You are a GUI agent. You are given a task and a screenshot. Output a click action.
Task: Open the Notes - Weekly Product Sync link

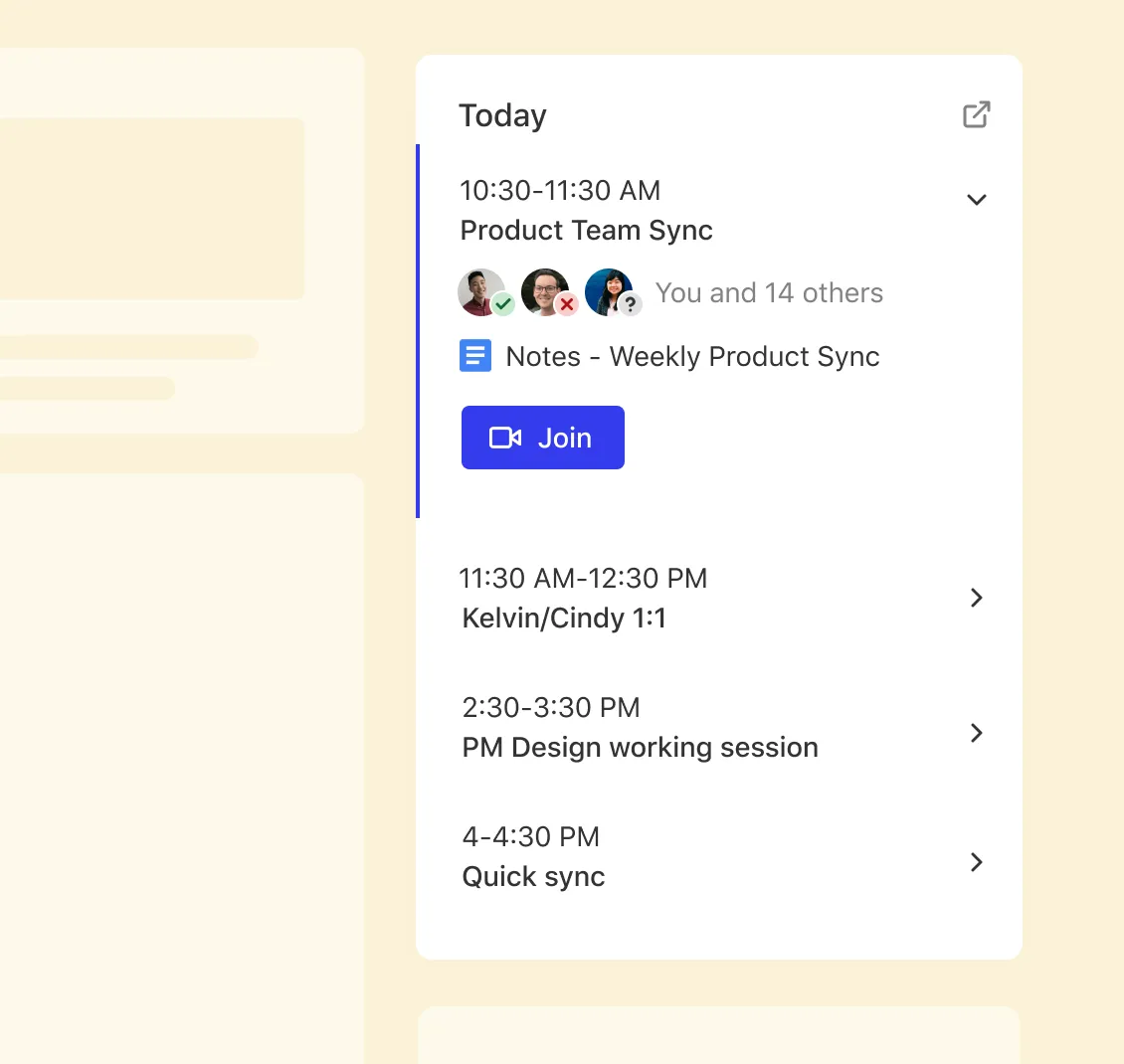coord(693,357)
